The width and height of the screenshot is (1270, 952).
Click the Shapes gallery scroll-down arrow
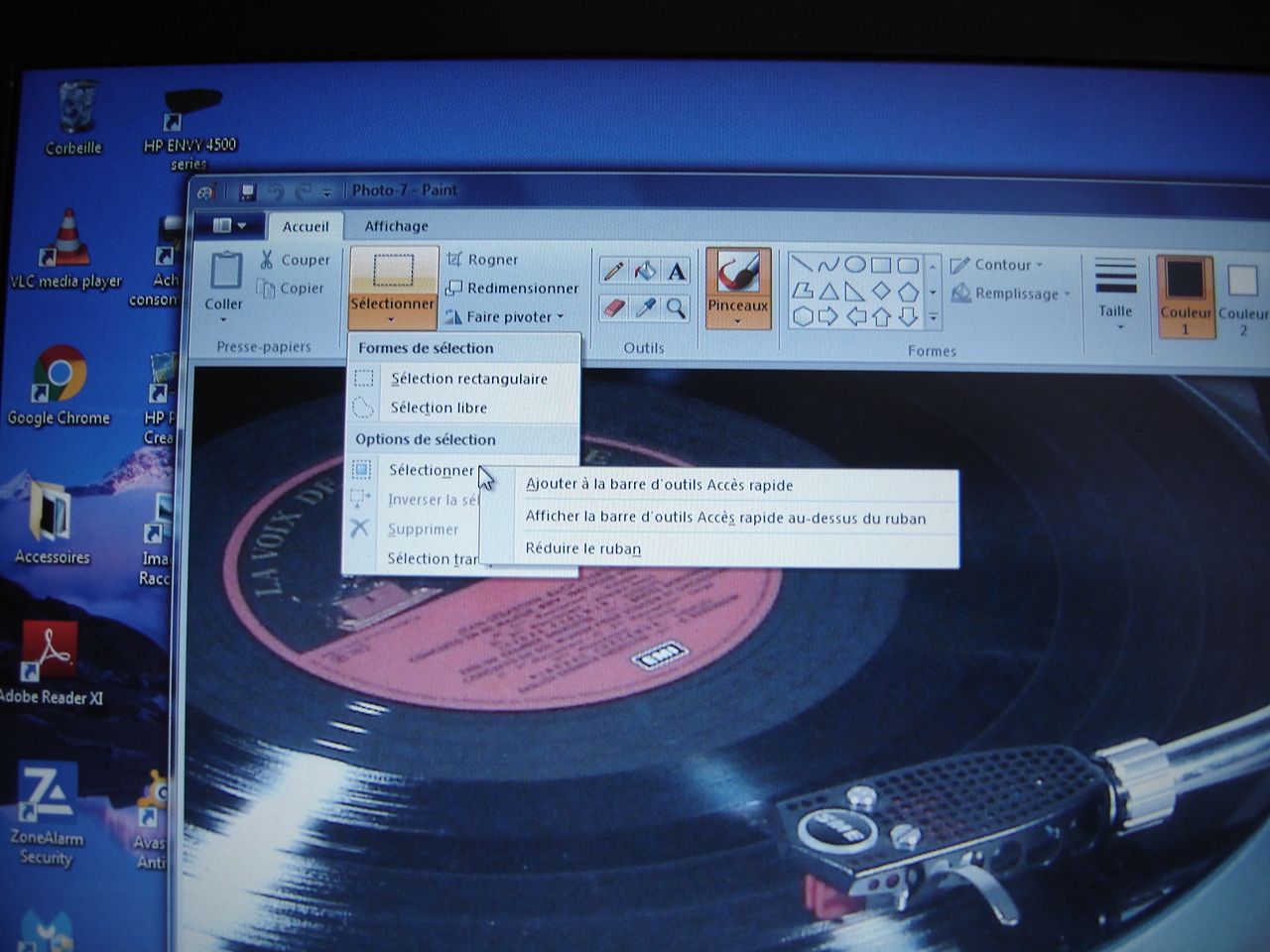(933, 293)
